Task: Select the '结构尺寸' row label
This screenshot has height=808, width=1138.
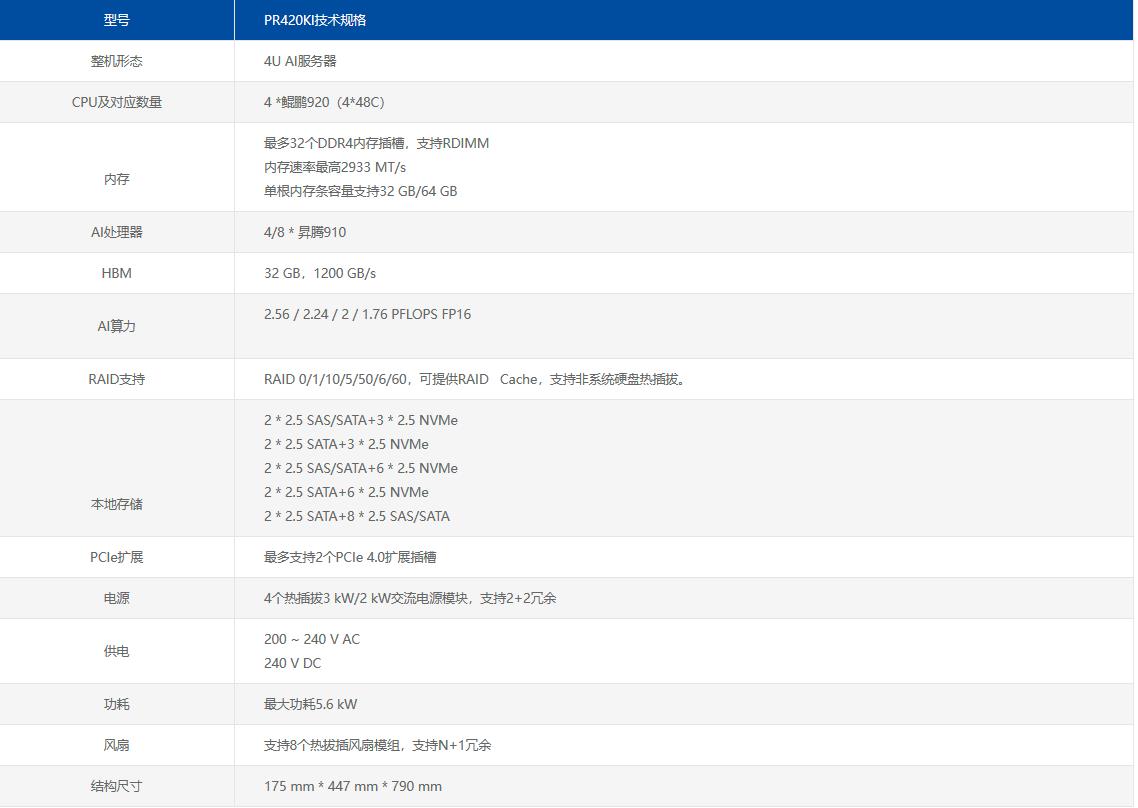Action: pyautogui.click(x=117, y=786)
